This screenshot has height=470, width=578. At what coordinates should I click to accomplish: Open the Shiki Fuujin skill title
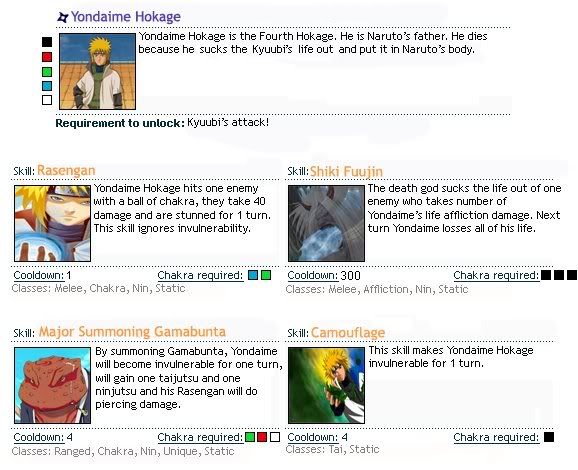(346, 171)
